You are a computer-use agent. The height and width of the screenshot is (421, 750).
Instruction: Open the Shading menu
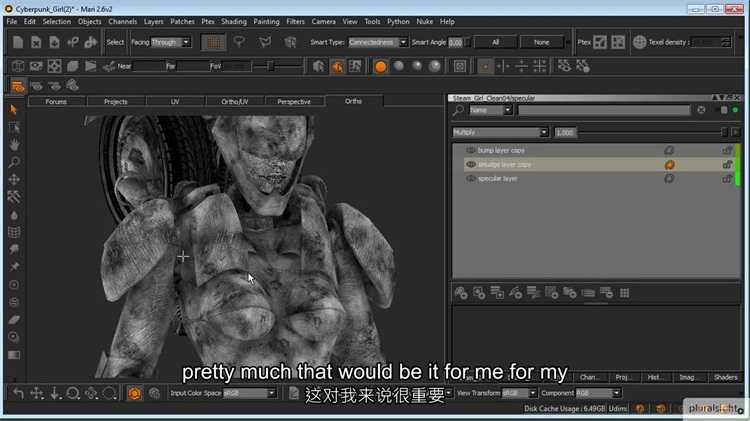[x=233, y=22]
